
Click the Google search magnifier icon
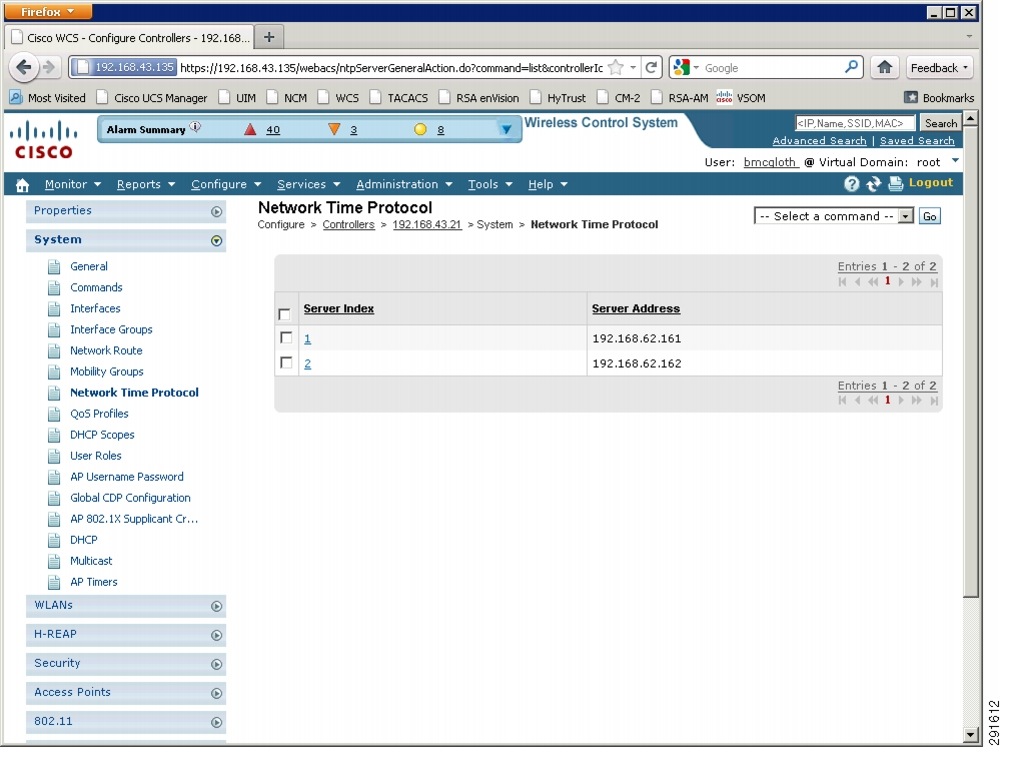(x=851, y=67)
